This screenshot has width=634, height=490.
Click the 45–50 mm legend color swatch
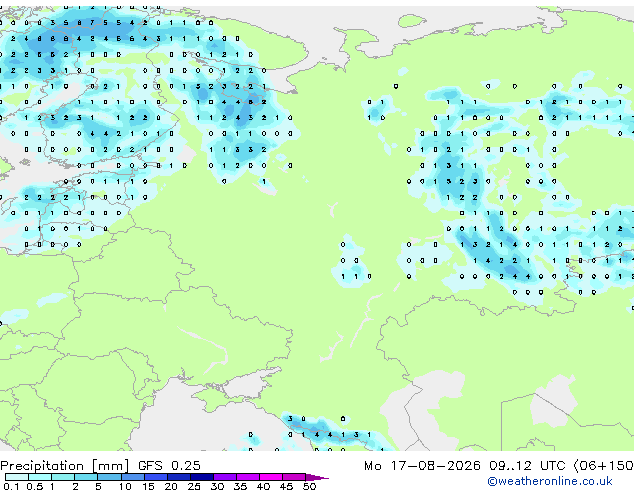[294, 477]
